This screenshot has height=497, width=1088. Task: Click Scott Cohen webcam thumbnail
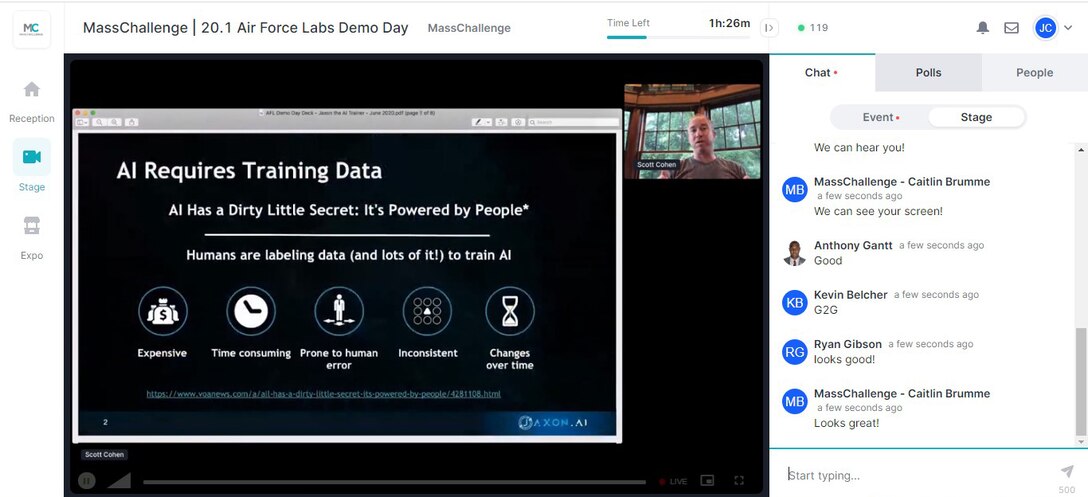(692, 131)
